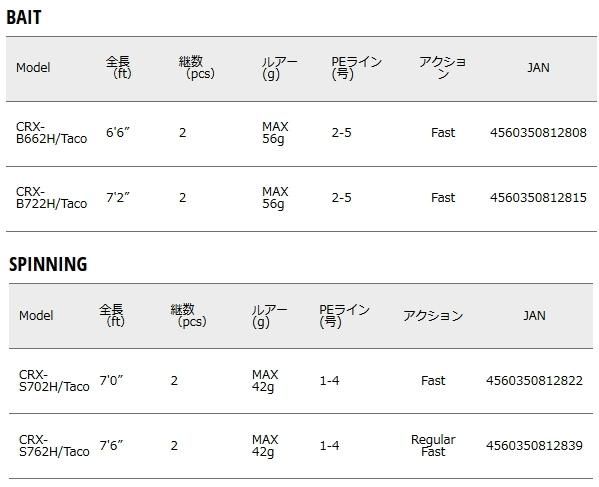This screenshot has width=599, height=487.
Task: Click JAN code 4560350812808
Action: pyautogui.click(x=538, y=133)
